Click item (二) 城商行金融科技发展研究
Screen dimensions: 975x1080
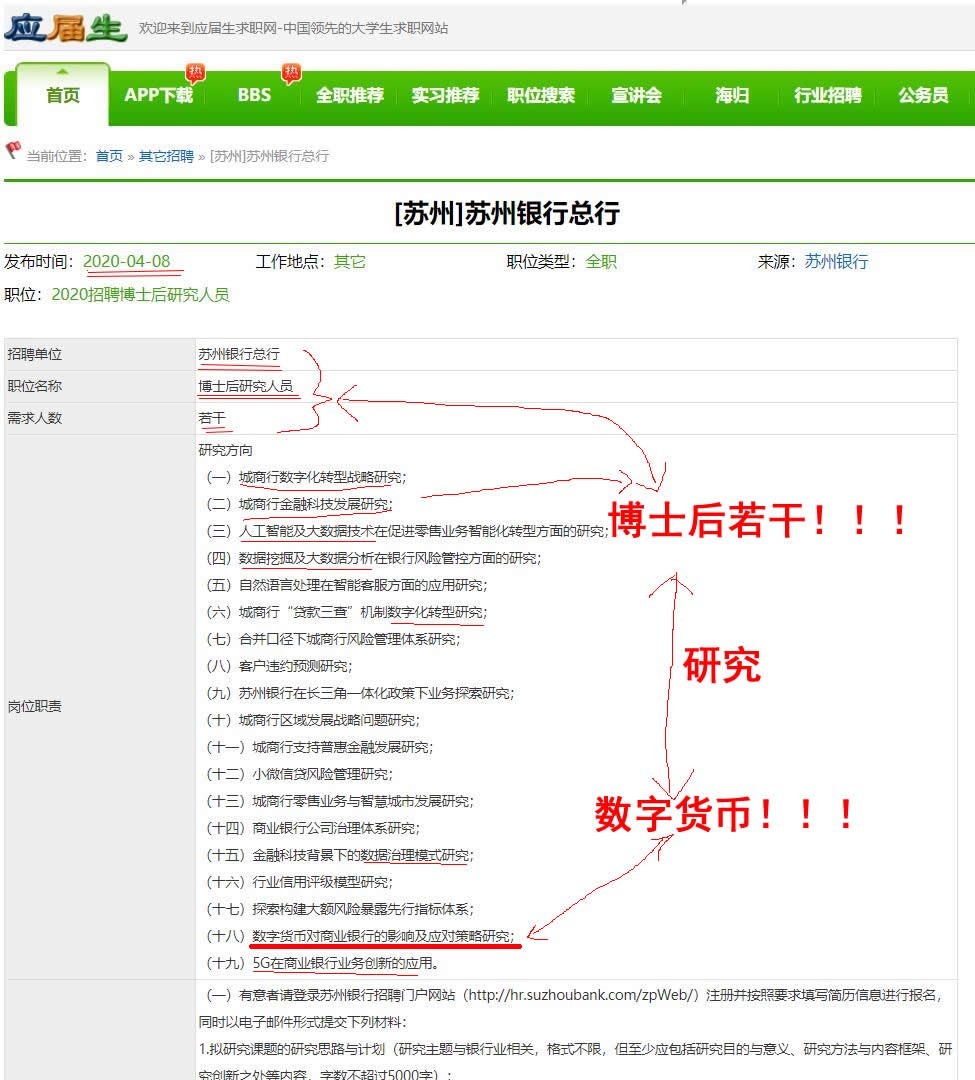300,504
